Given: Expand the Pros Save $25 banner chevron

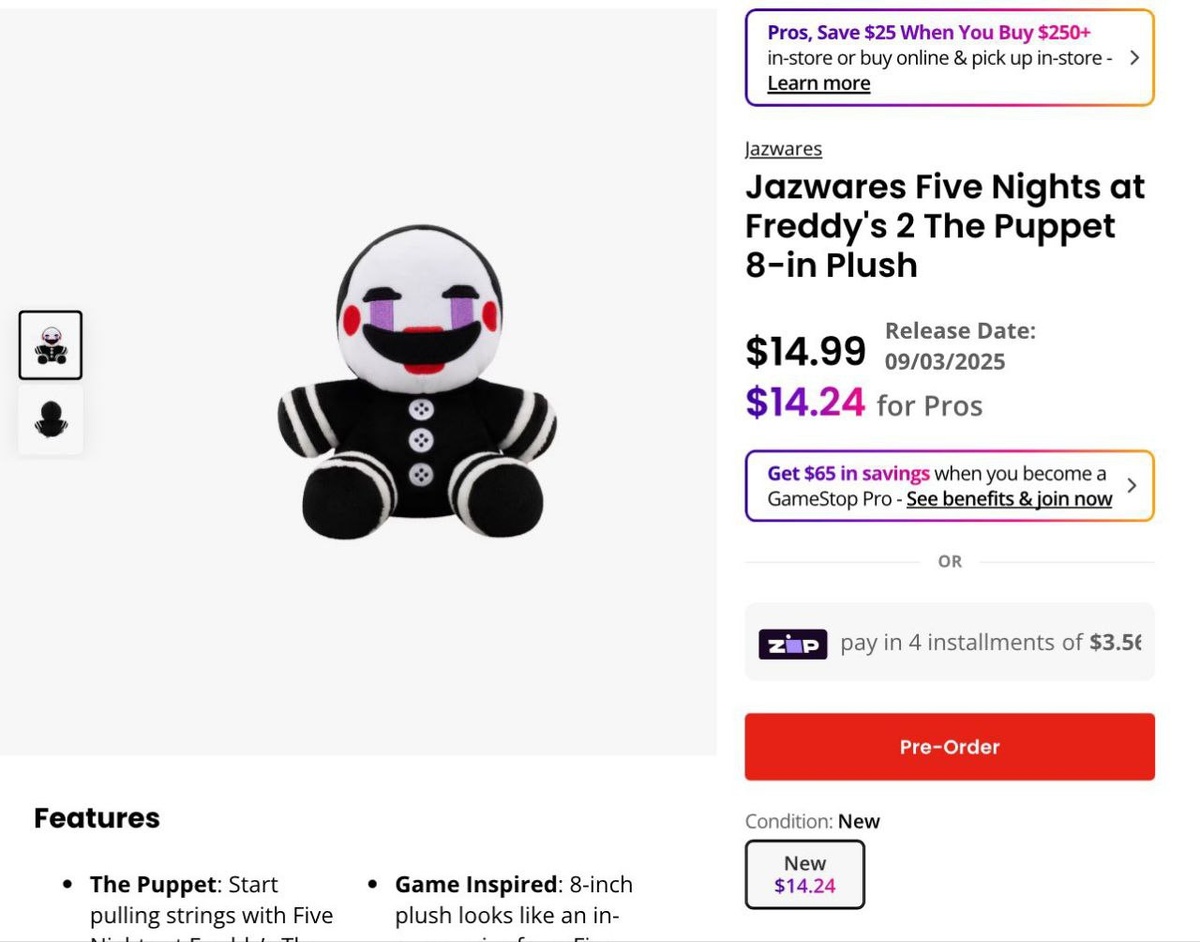Looking at the screenshot, I should click(1134, 58).
